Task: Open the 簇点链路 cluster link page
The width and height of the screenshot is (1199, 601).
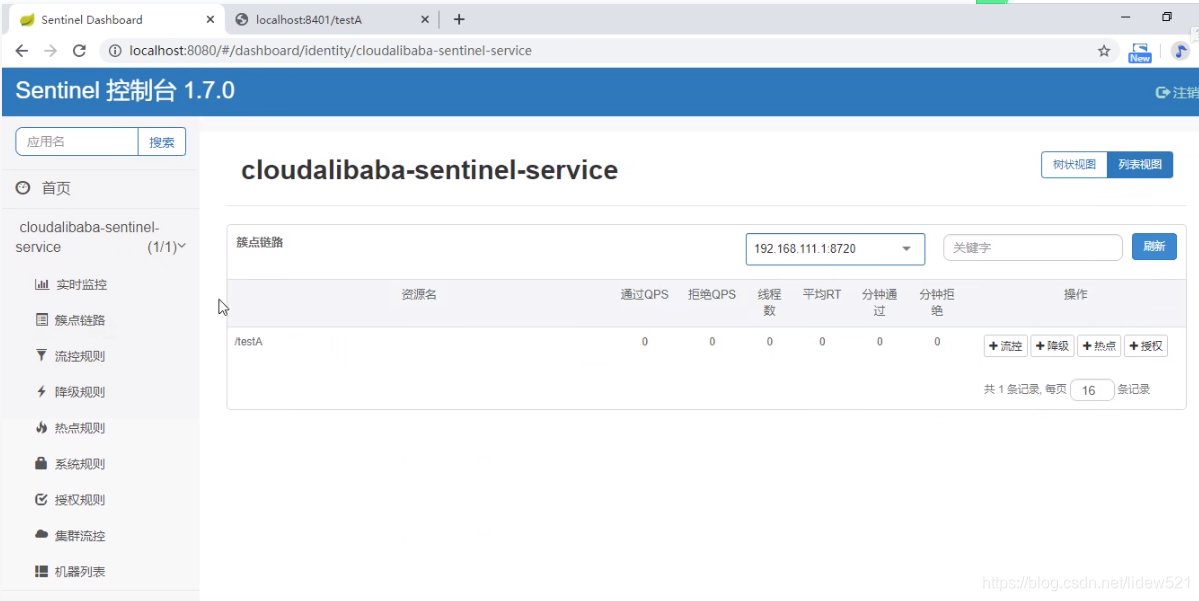Action: coord(70,320)
